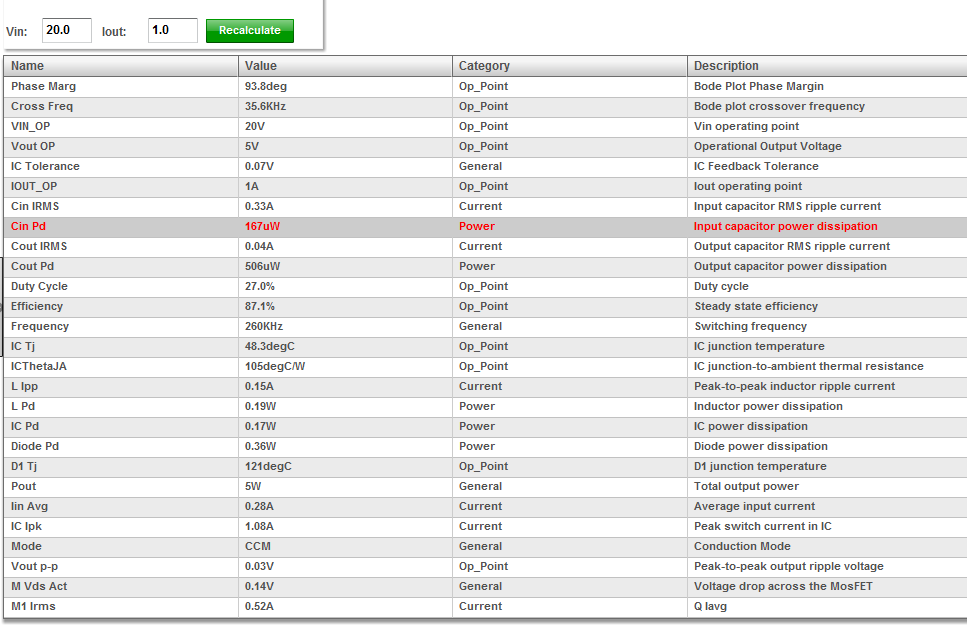Select the Duty Cycle row
The width and height of the screenshot is (967, 628).
click(x=485, y=286)
